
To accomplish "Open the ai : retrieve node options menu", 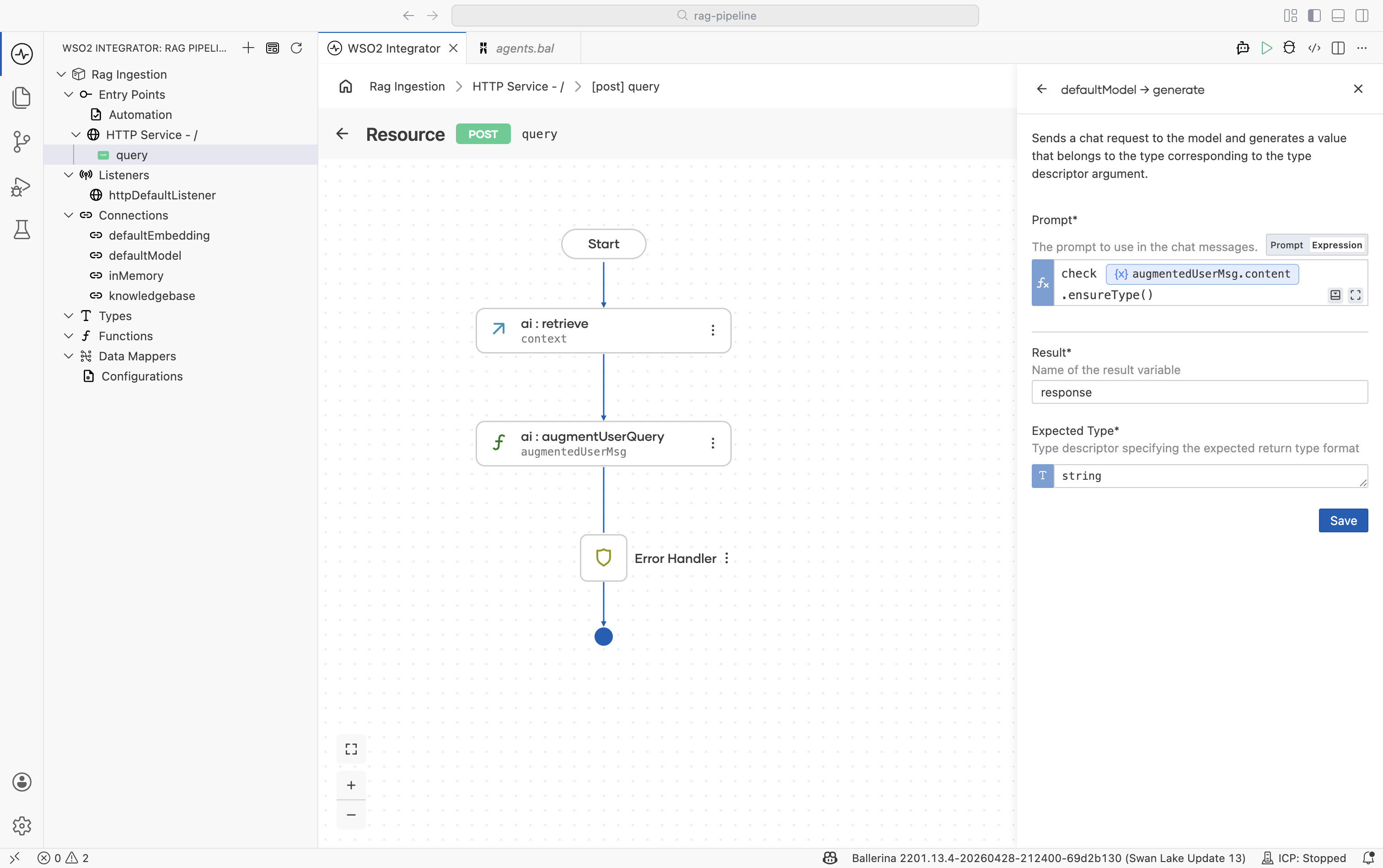I will click(713, 330).
